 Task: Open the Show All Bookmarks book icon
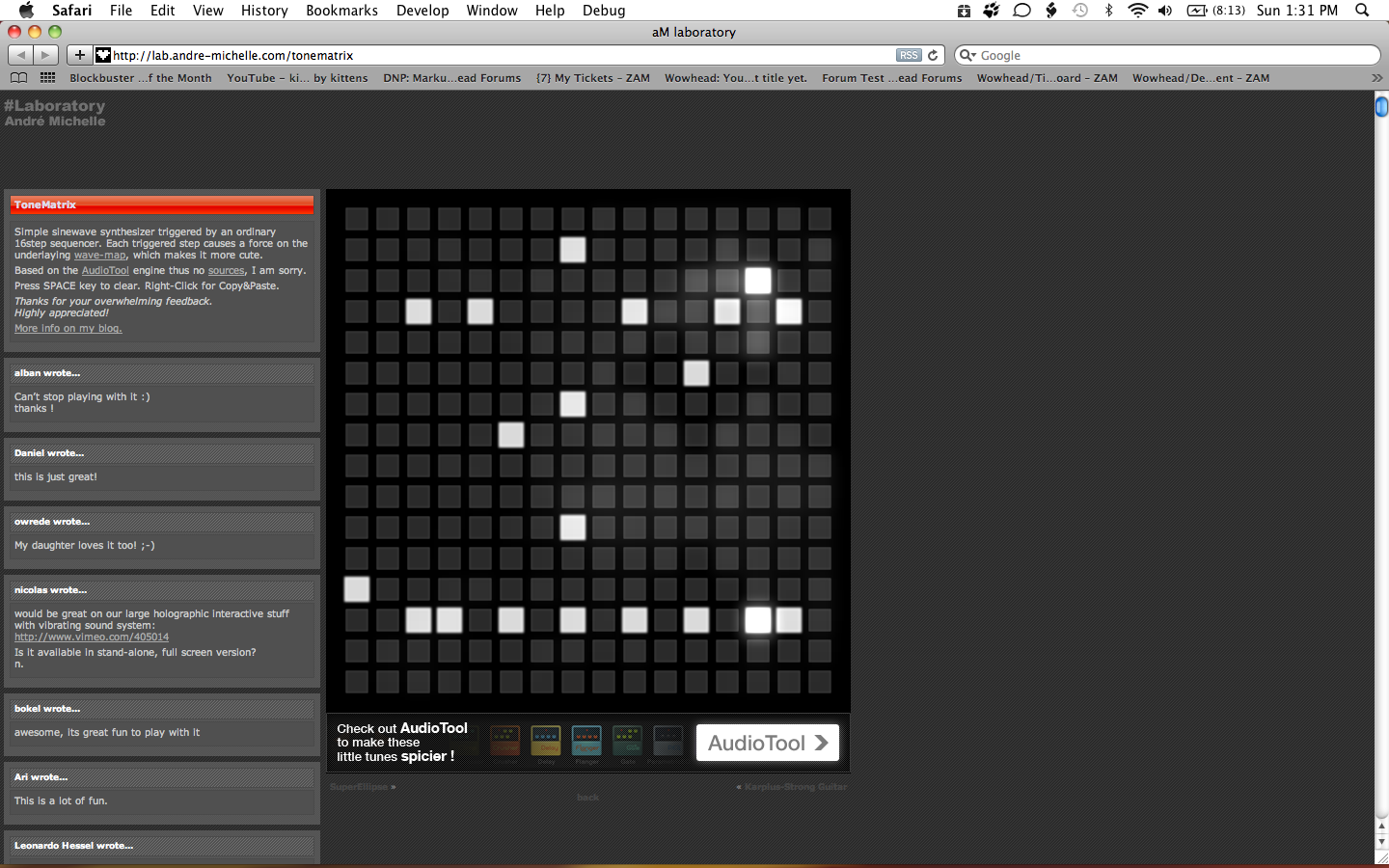18,78
